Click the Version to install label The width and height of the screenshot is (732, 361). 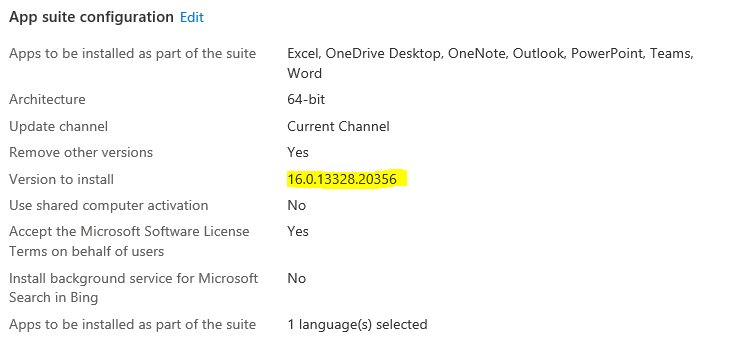coord(61,179)
